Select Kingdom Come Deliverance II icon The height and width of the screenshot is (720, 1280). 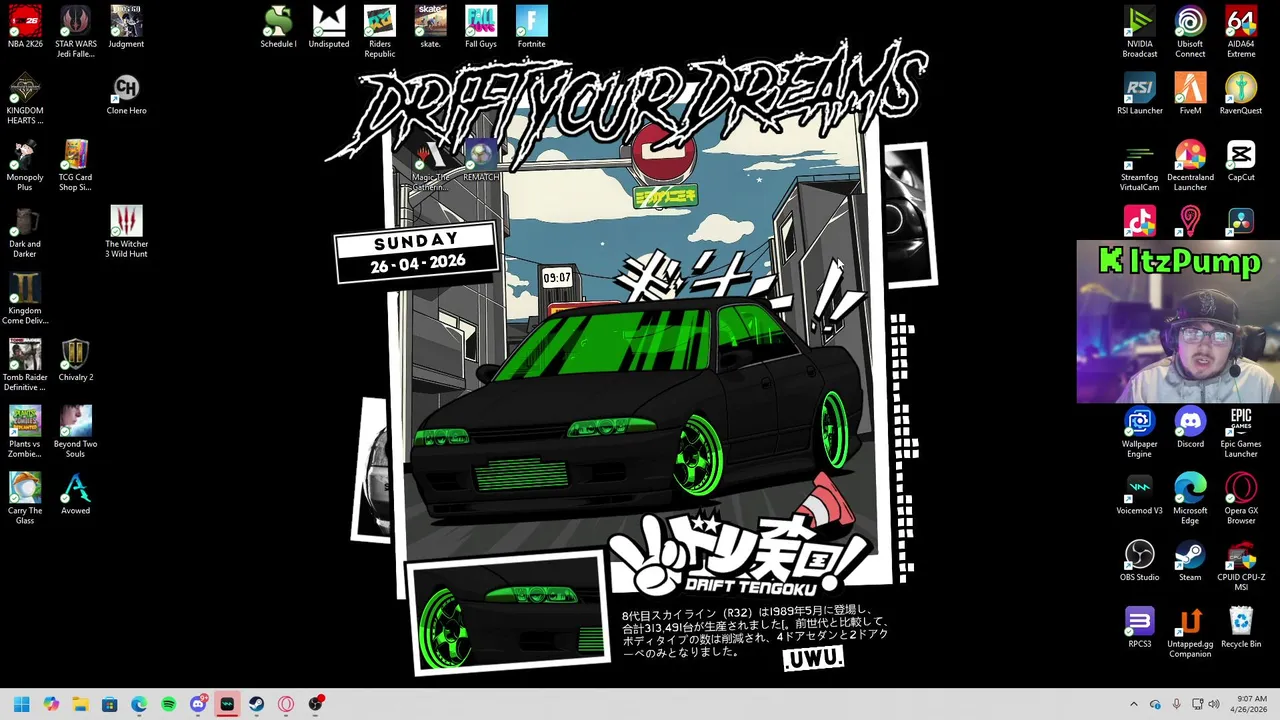[25, 299]
